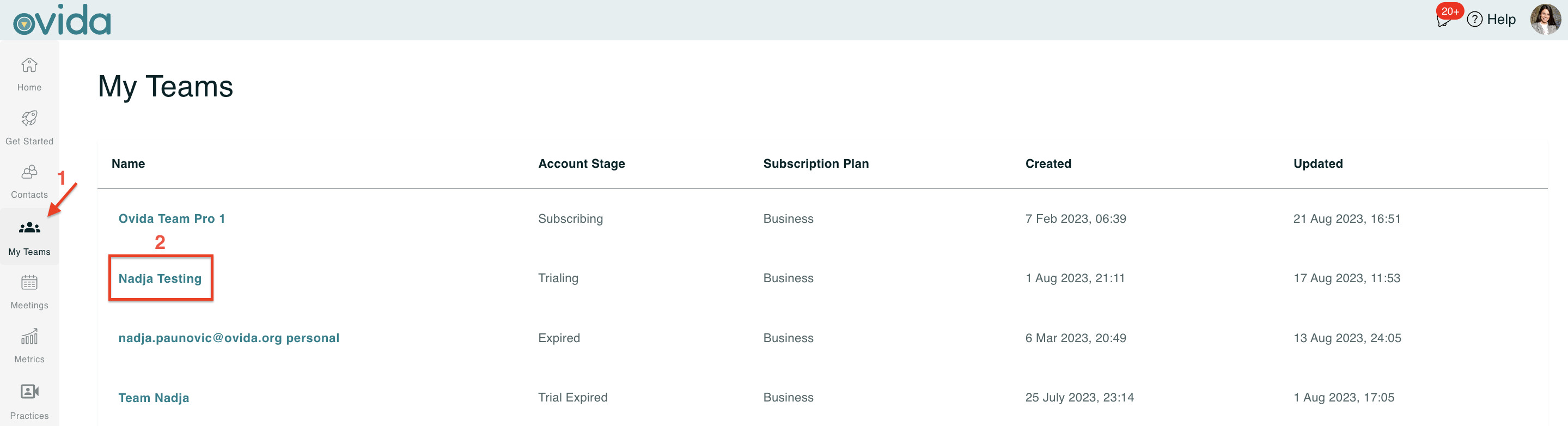Sort by the Name column header
This screenshot has height=426, width=1568.
tap(129, 164)
